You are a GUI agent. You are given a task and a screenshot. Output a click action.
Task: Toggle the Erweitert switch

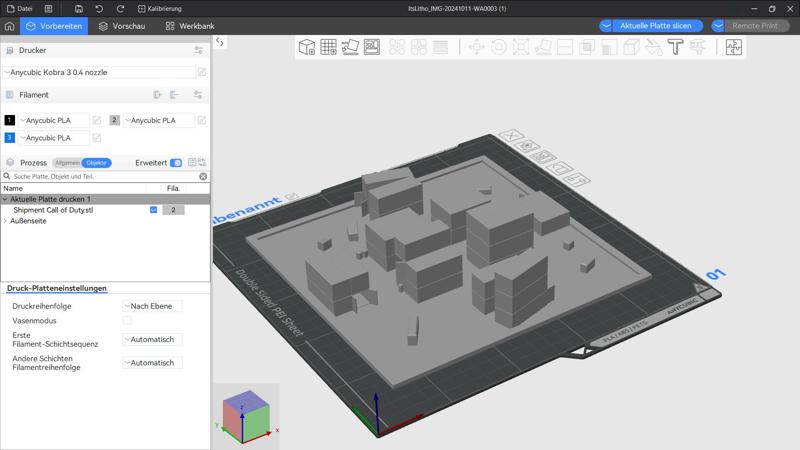coord(176,163)
